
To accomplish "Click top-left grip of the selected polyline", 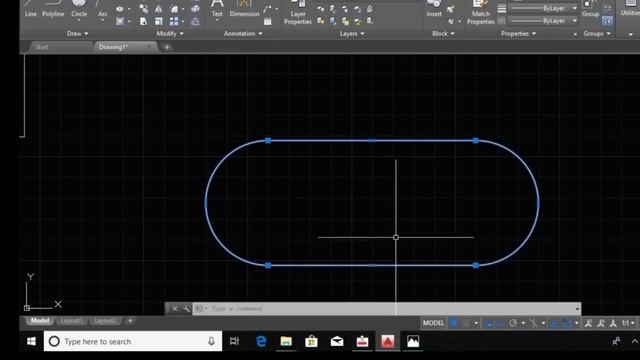I will pos(268,140).
